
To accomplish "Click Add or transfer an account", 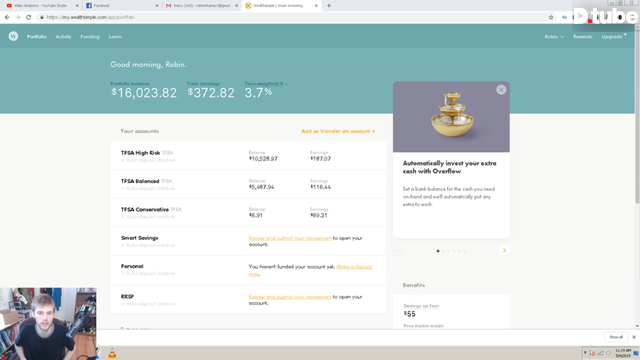I will (x=338, y=131).
